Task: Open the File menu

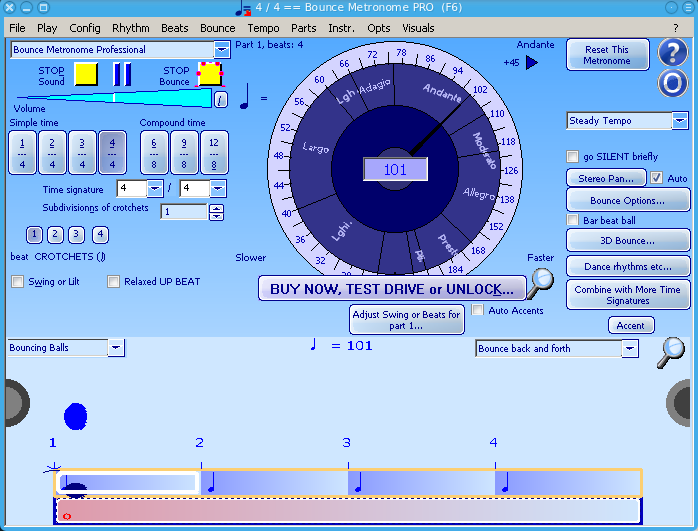Action: [17, 28]
